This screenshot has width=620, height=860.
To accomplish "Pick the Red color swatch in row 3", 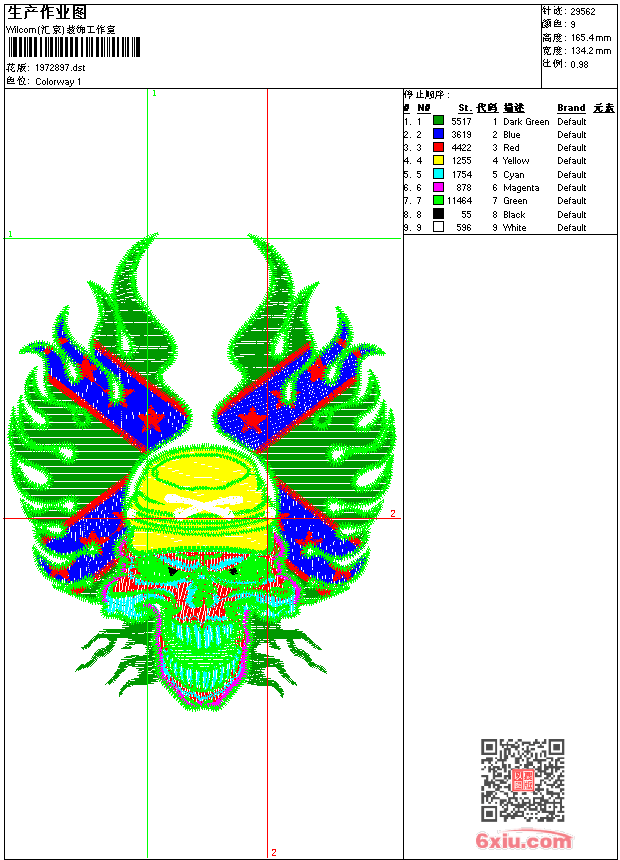I will pyautogui.click(x=438, y=147).
